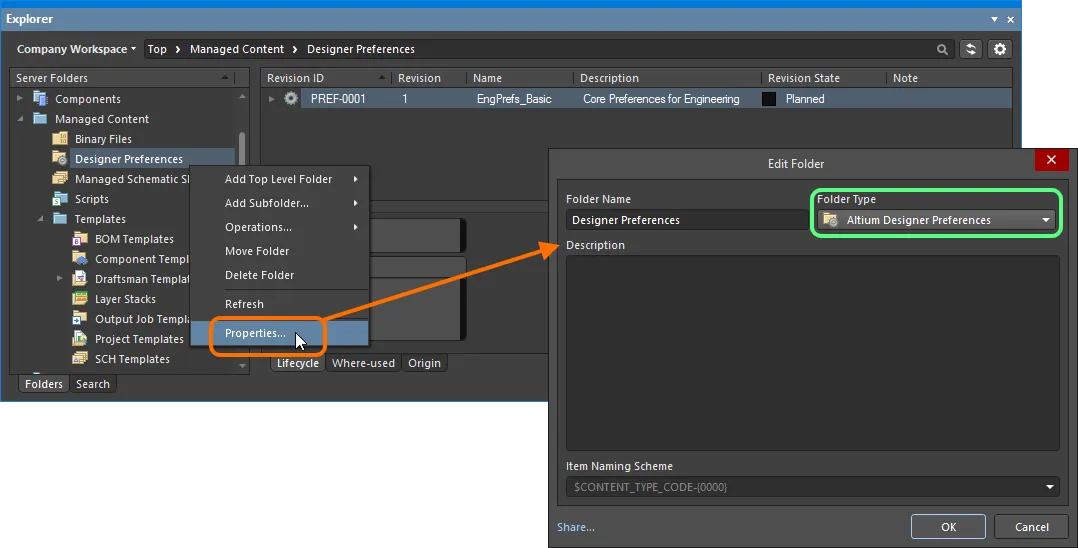Screen dimensions: 1078x548
Task: Select the EngPrefs_Basic name cell
Action: 514,99
